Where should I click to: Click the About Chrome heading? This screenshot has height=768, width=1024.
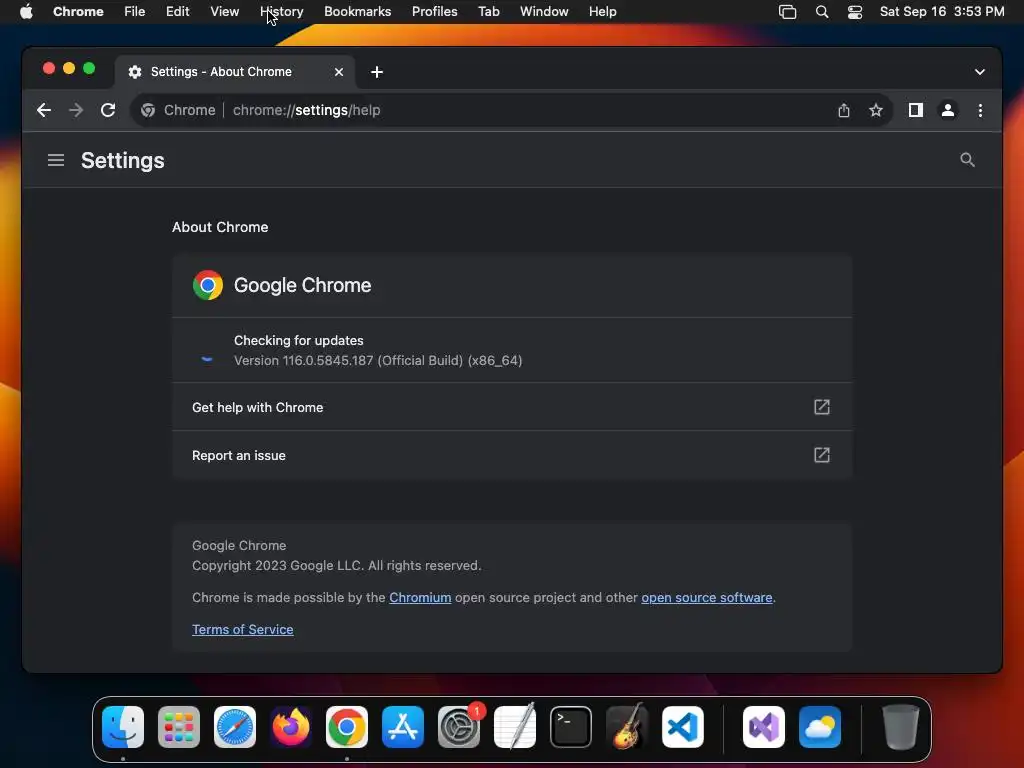point(220,227)
